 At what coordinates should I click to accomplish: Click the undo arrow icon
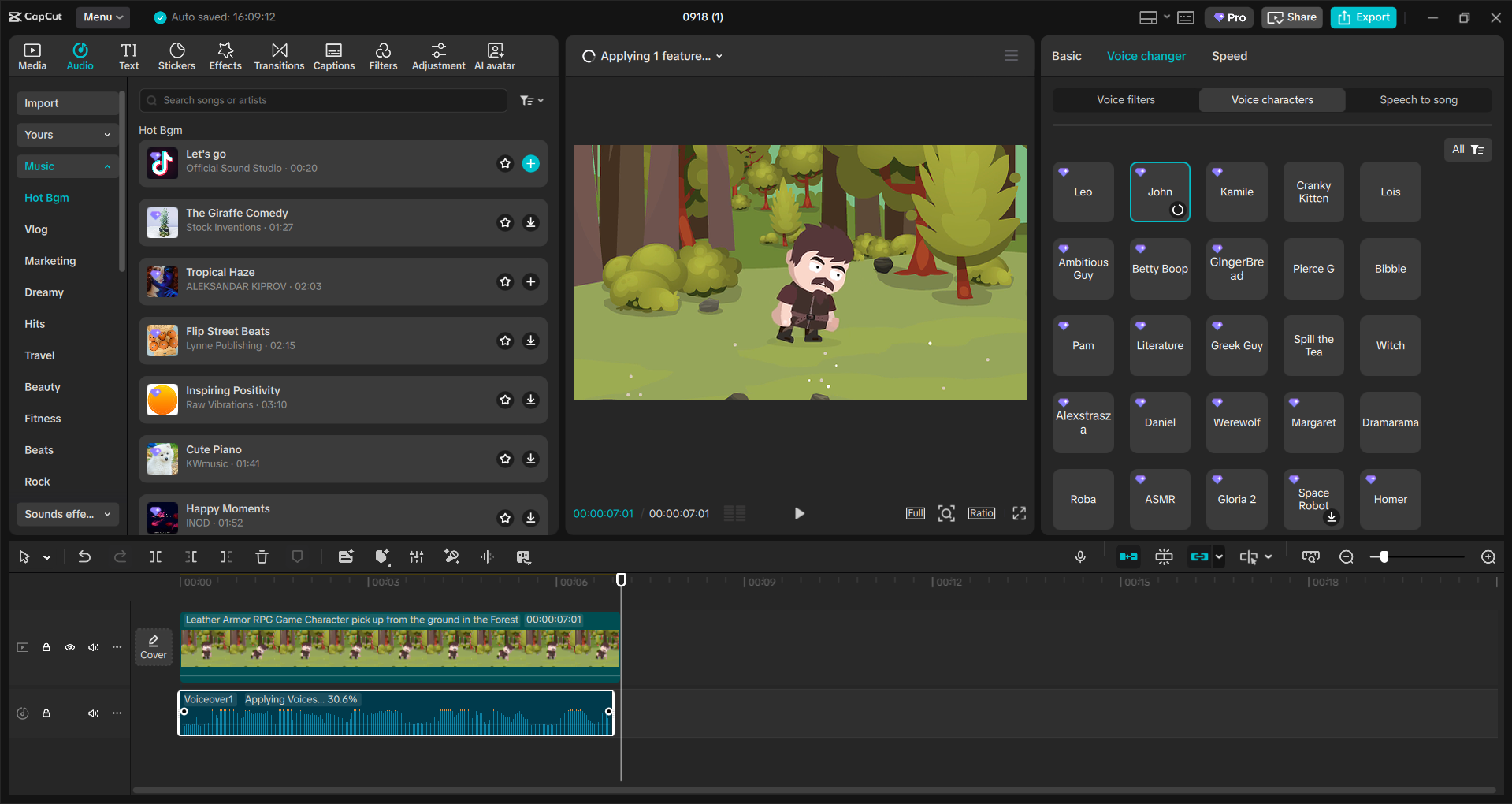(x=84, y=557)
